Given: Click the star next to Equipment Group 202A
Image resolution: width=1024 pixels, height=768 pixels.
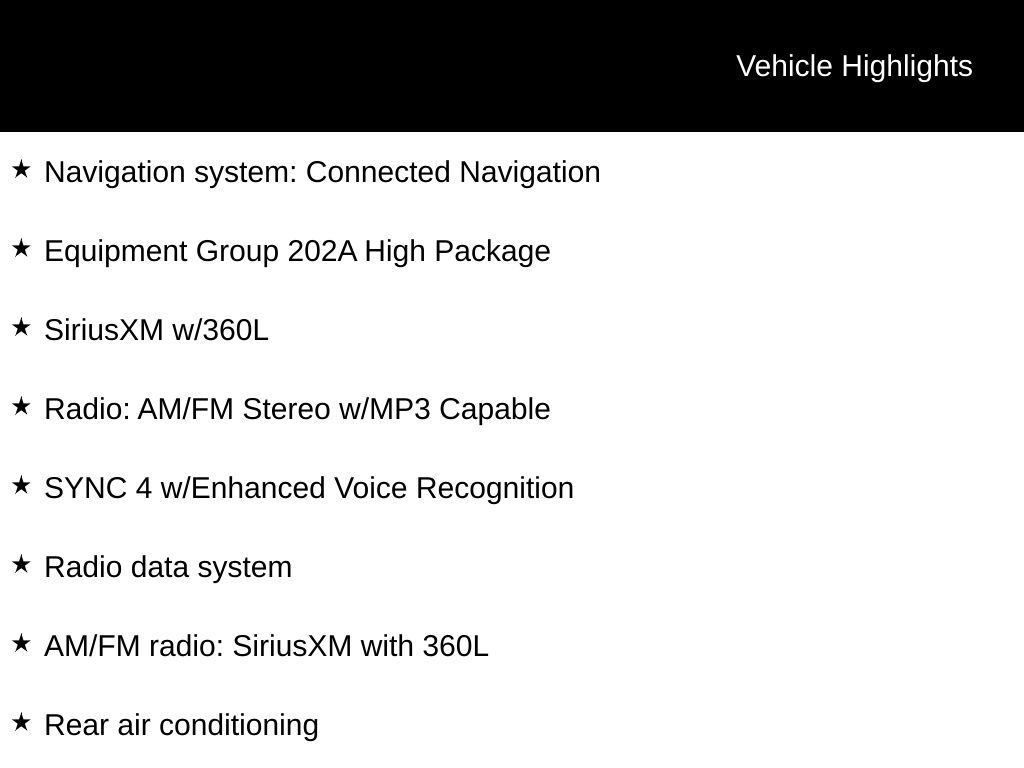Looking at the screenshot, I should pyautogui.click(x=21, y=249).
